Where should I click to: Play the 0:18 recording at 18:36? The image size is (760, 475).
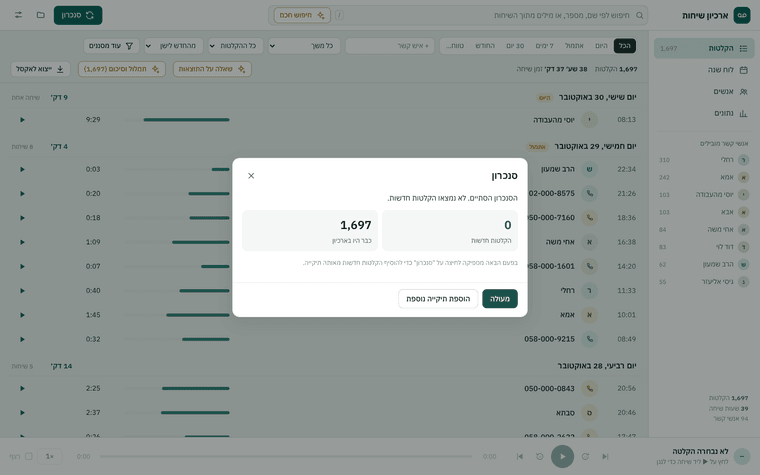pyautogui.click(x=22, y=218)
